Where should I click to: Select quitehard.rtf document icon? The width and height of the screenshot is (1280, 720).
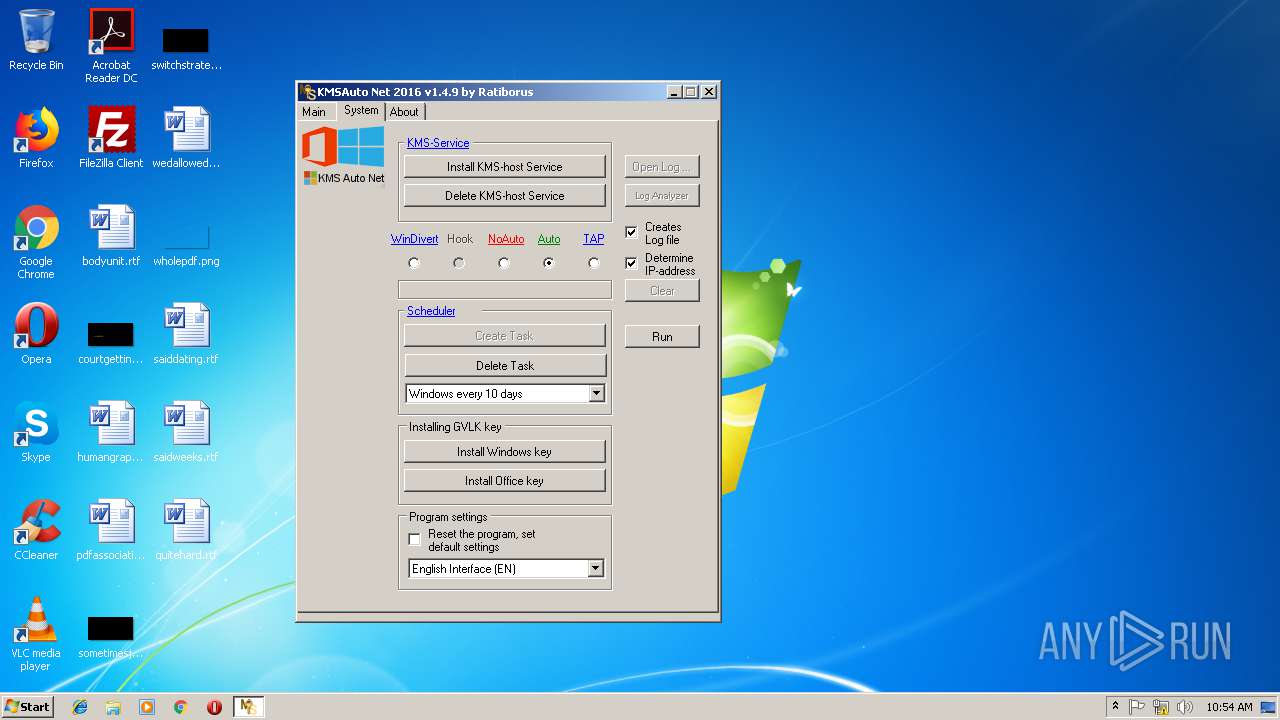tap(186, 530)
